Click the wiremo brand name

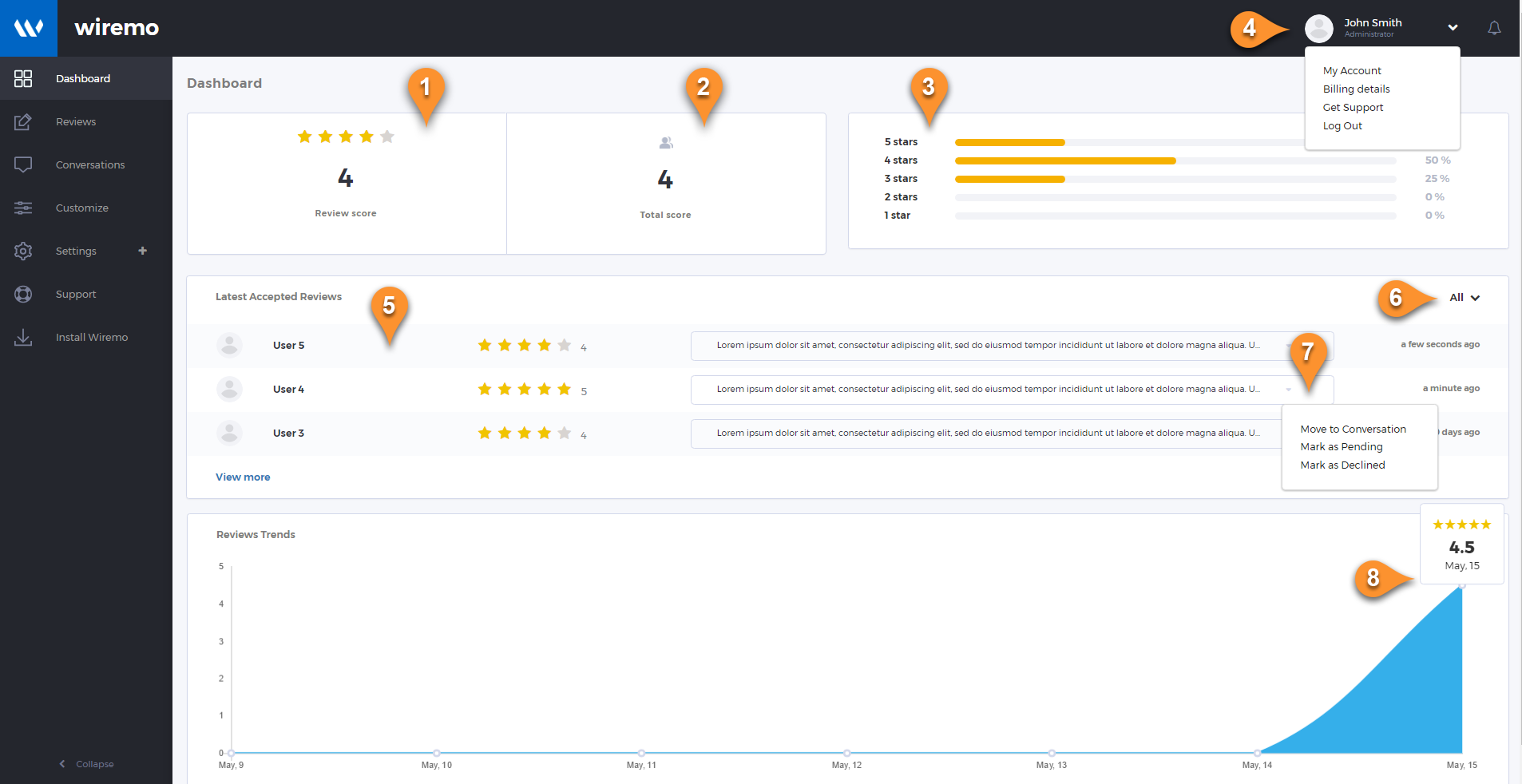[117, 28]
